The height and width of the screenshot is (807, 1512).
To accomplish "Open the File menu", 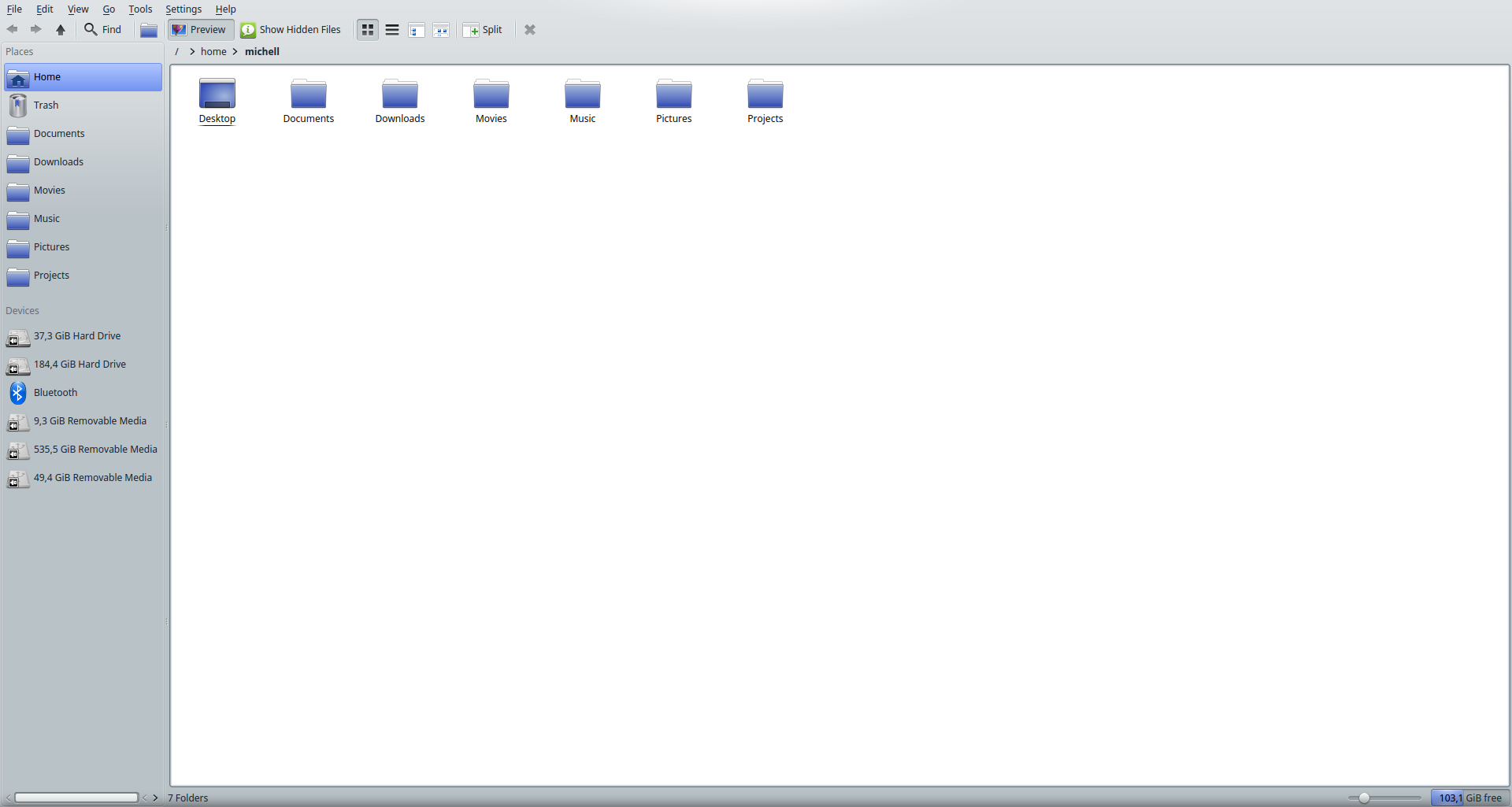I will [x=14, y=9].
